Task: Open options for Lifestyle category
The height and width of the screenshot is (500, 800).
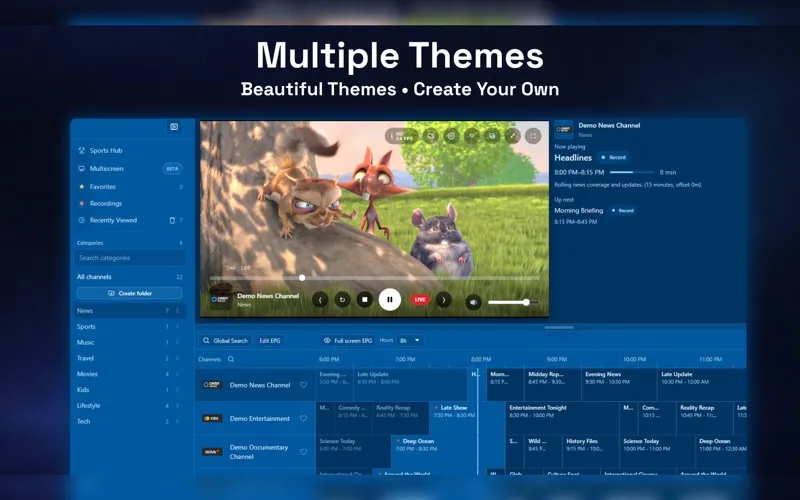Action: pyautogui.click(x=178, y=406)
